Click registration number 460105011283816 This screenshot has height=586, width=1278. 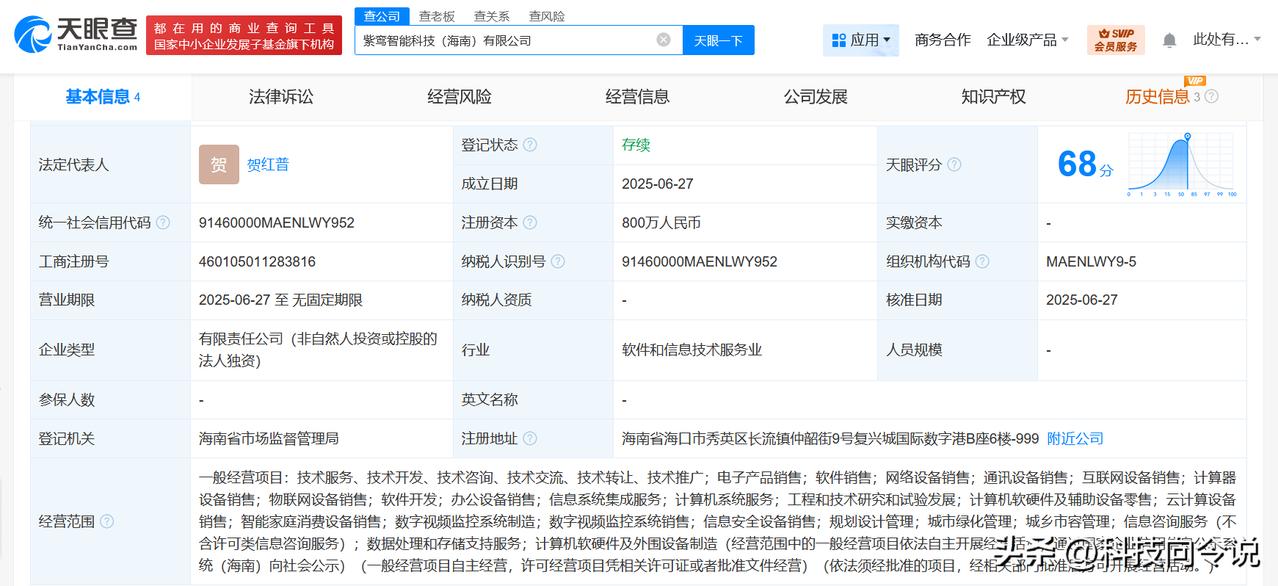click(257, 262)
